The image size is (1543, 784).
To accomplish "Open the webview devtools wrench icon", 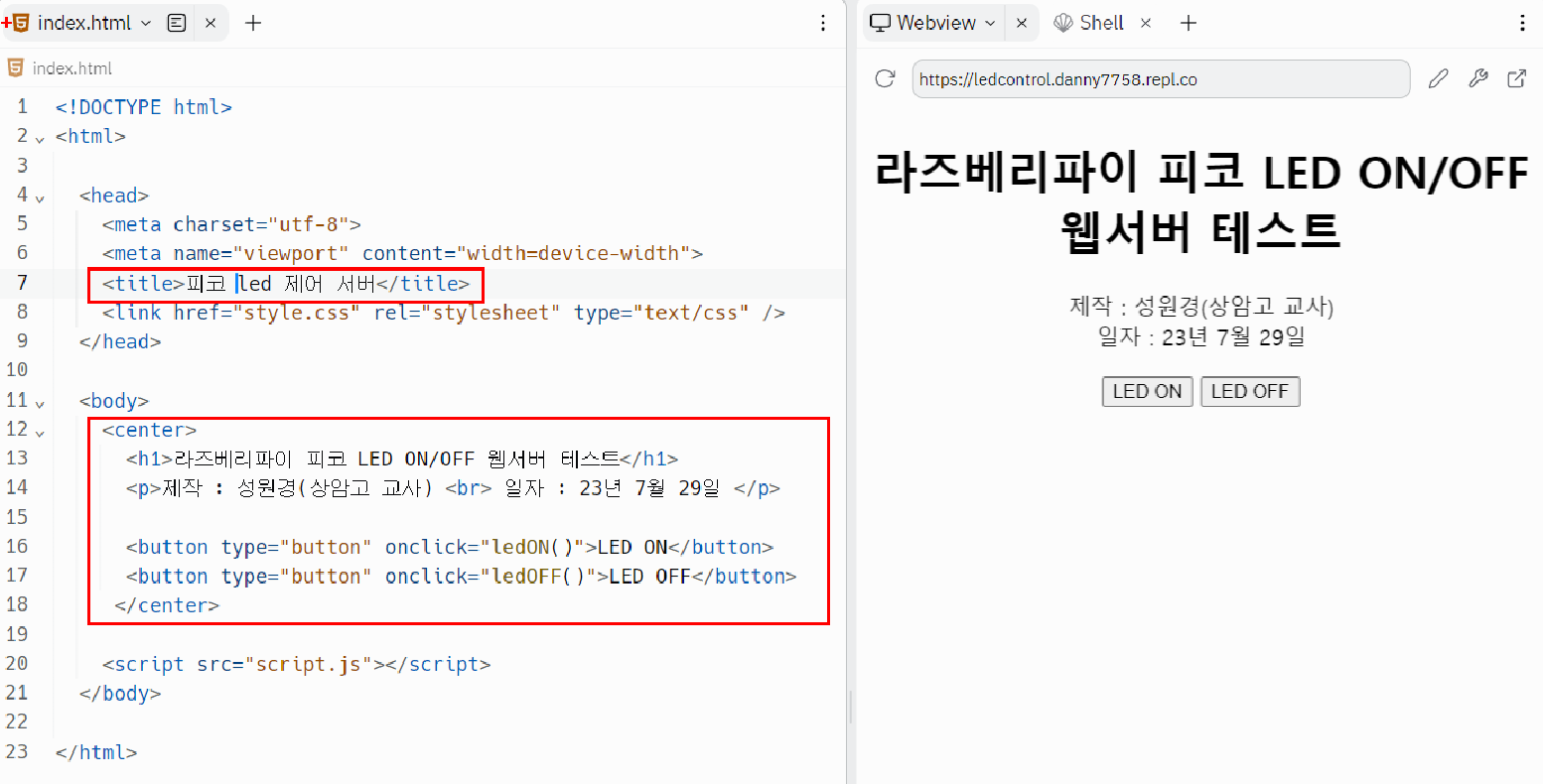I will tap(1478, 79).
